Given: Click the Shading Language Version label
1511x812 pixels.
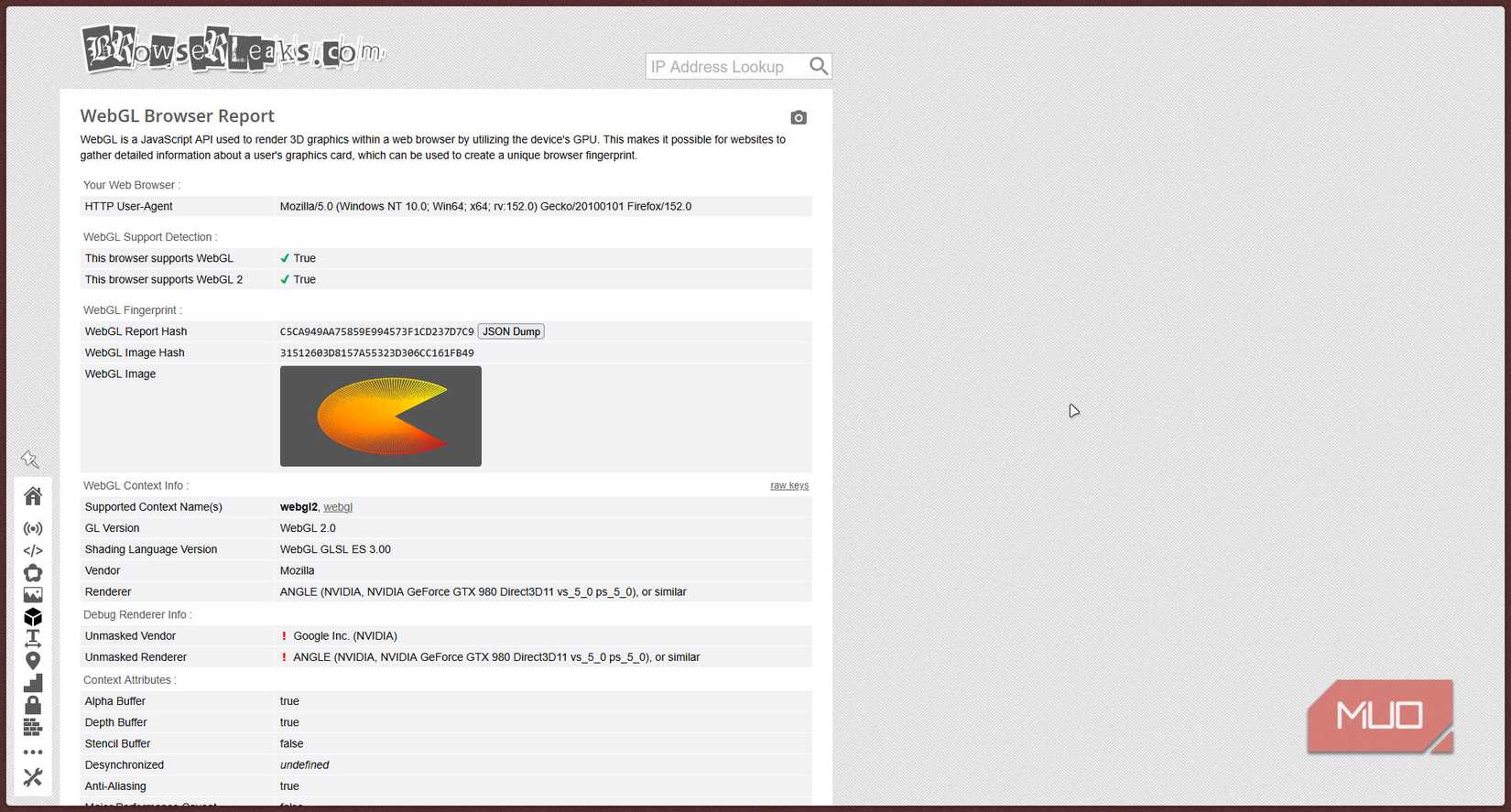Looking at the screenshot, I should click(151, 549).
